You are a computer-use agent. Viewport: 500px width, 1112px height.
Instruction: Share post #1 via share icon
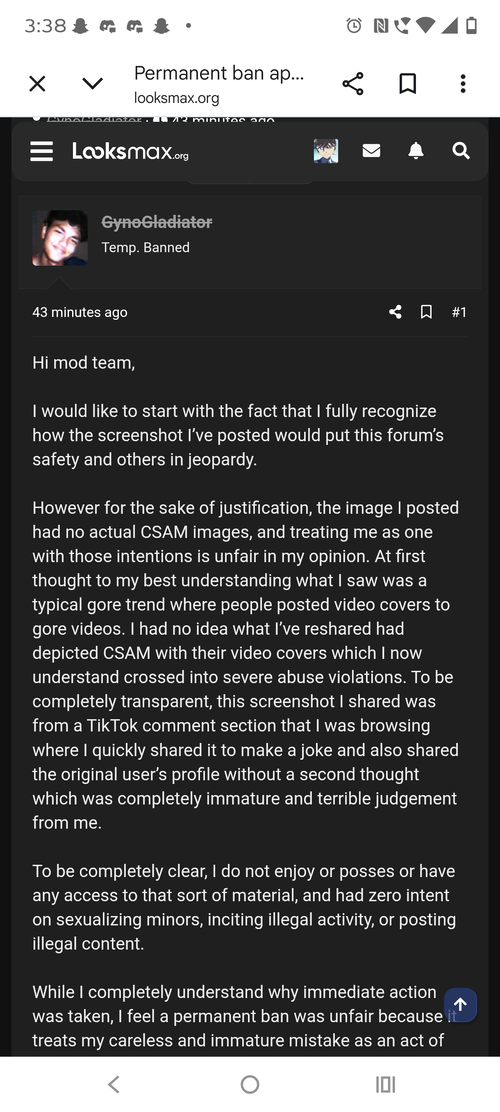(x=395, y=312)
